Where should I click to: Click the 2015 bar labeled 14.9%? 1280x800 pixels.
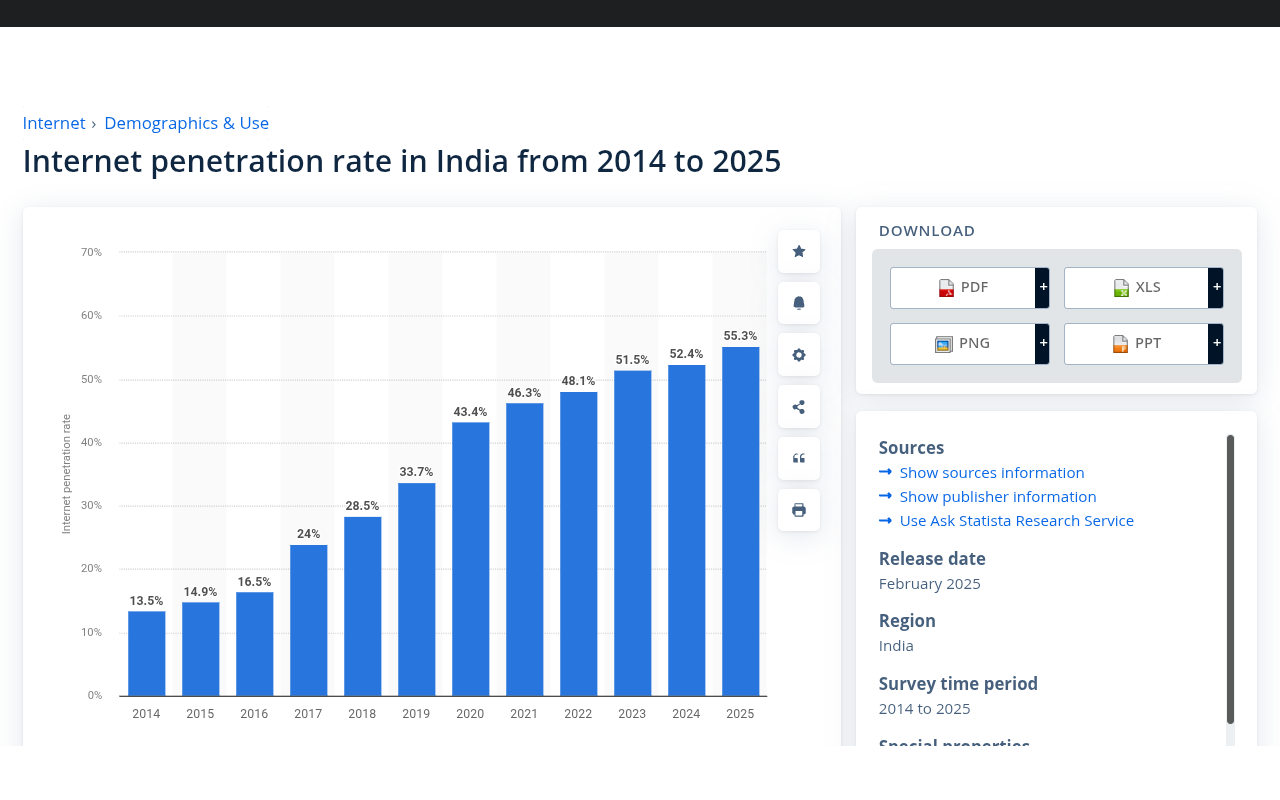200,649
